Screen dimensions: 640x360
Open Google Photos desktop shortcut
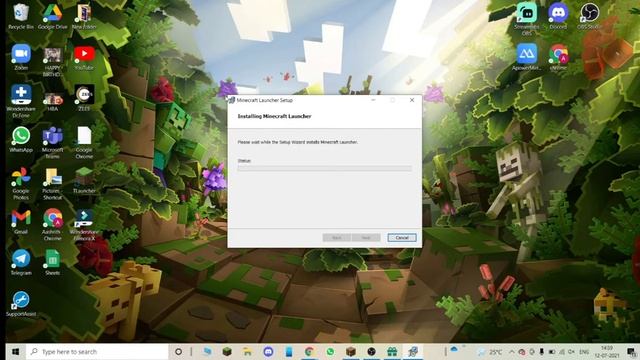pyautogui.click(x=21, y=183)
